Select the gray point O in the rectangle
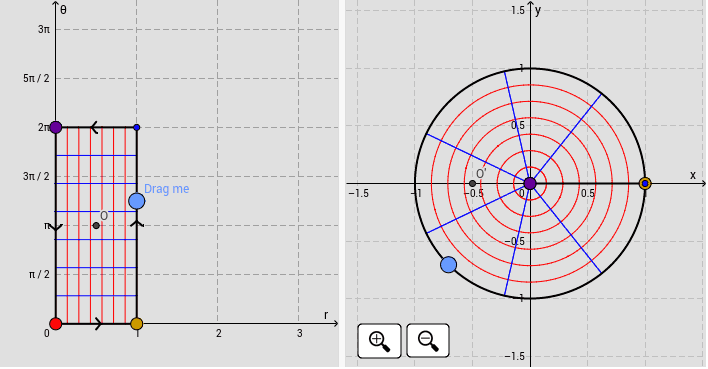Screen dimensions: 708x369 (x=96, y=225)
